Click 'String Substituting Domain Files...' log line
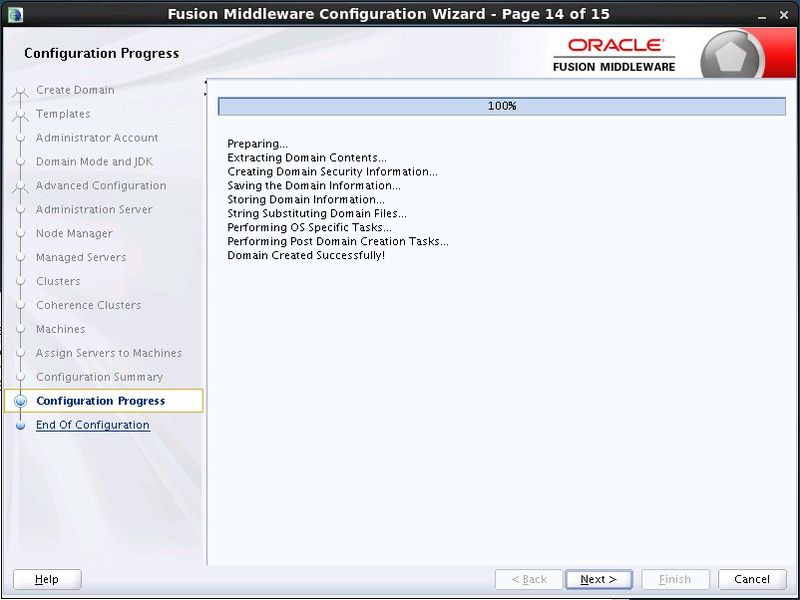Image resolution: width=800 pixels, height=600 pixels. 317,213
